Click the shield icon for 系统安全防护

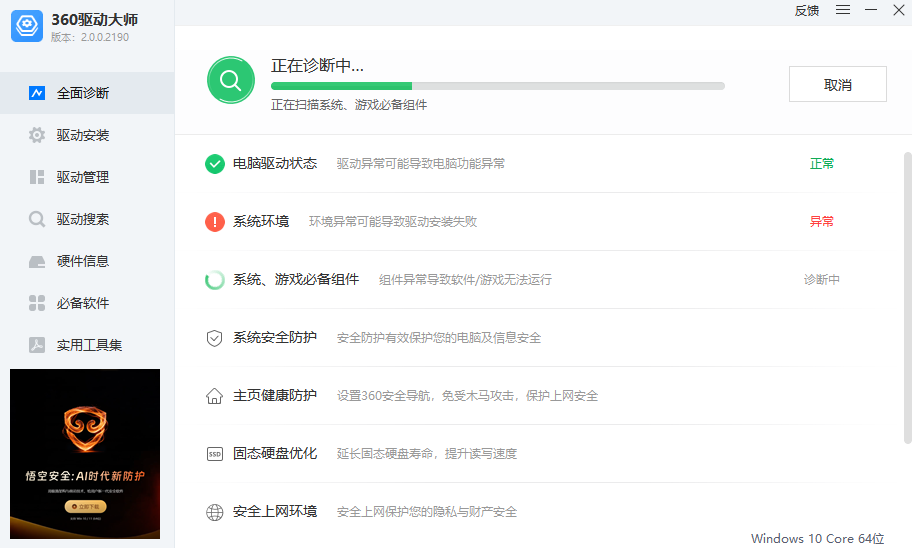click(x=215, y=338)
